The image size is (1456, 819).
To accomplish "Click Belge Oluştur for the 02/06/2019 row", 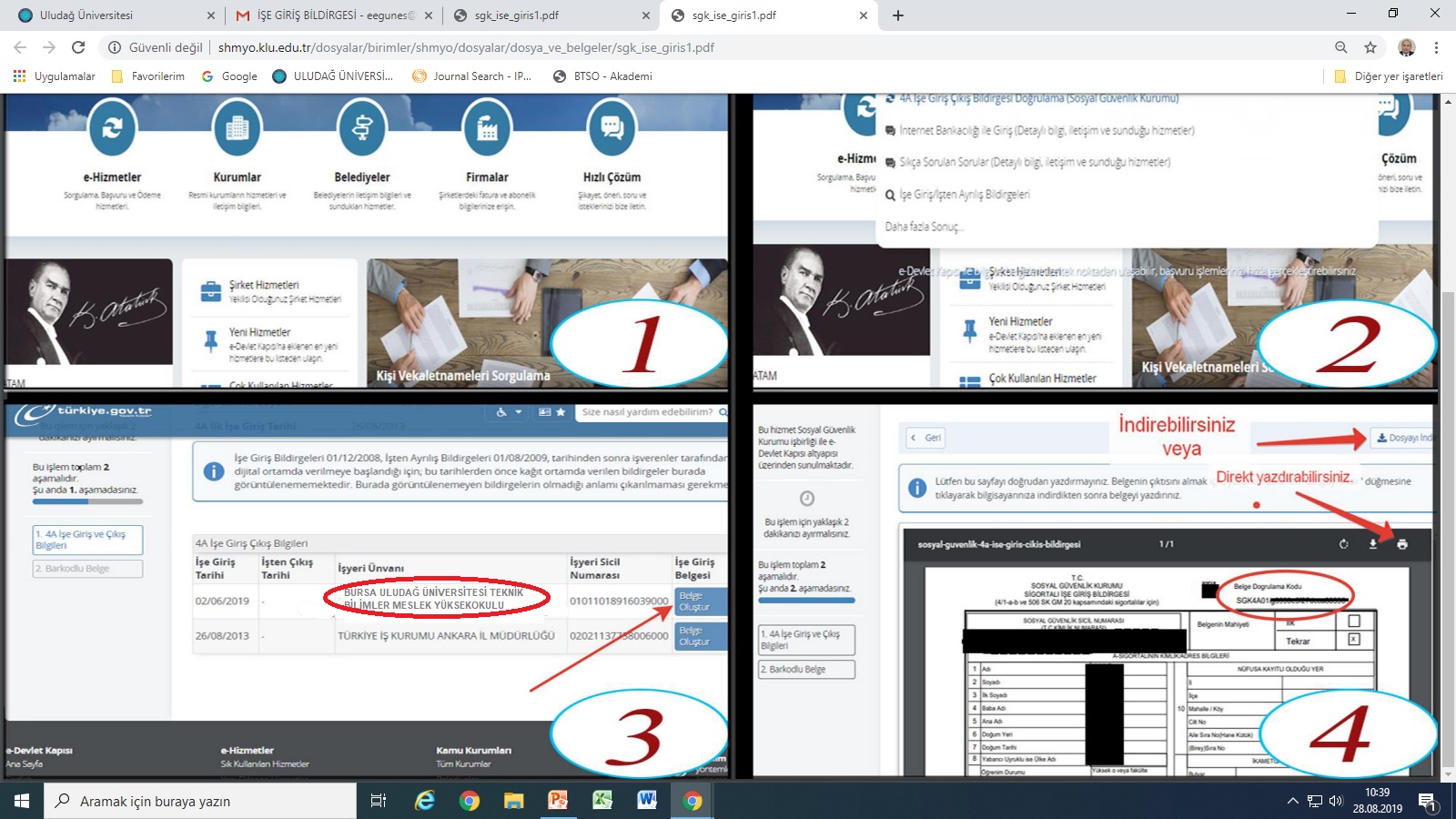I will pyautogui.click(x=700, y=602).
